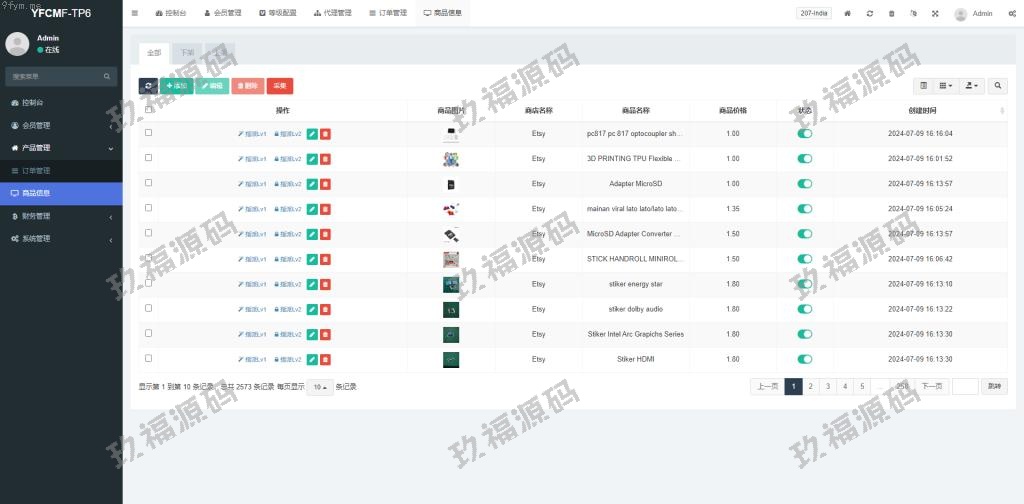Go to page 3 in pagination
Viewport: 1024px width, 504px height.
point(827,386)
